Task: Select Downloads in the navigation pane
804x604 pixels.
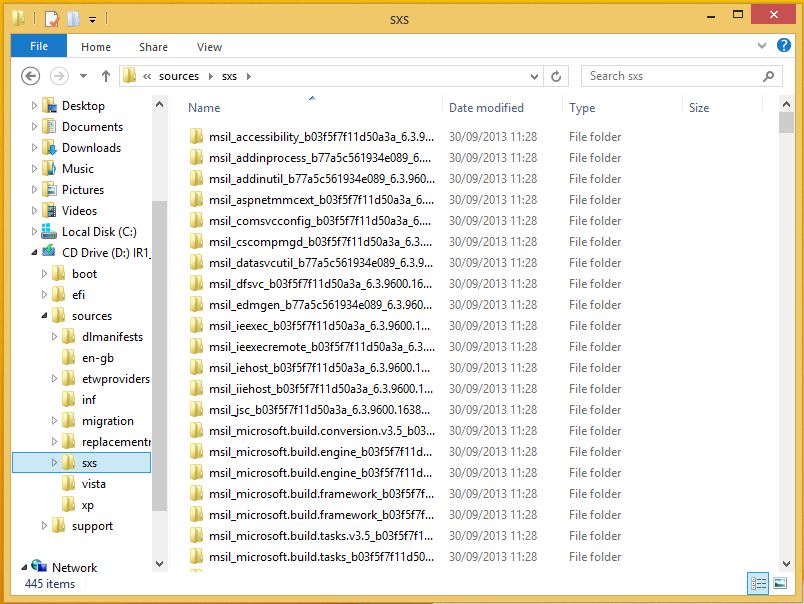Action: [91, 148]
